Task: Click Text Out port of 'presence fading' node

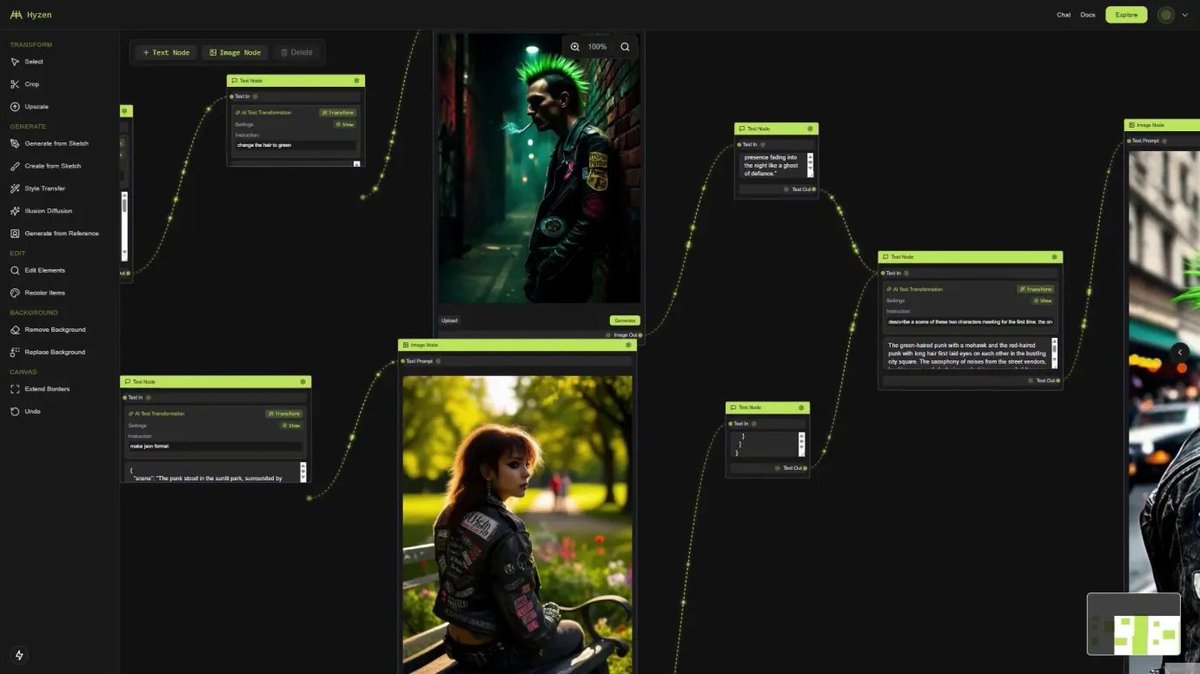Action: pyautogui.click(x=814, y=189)
